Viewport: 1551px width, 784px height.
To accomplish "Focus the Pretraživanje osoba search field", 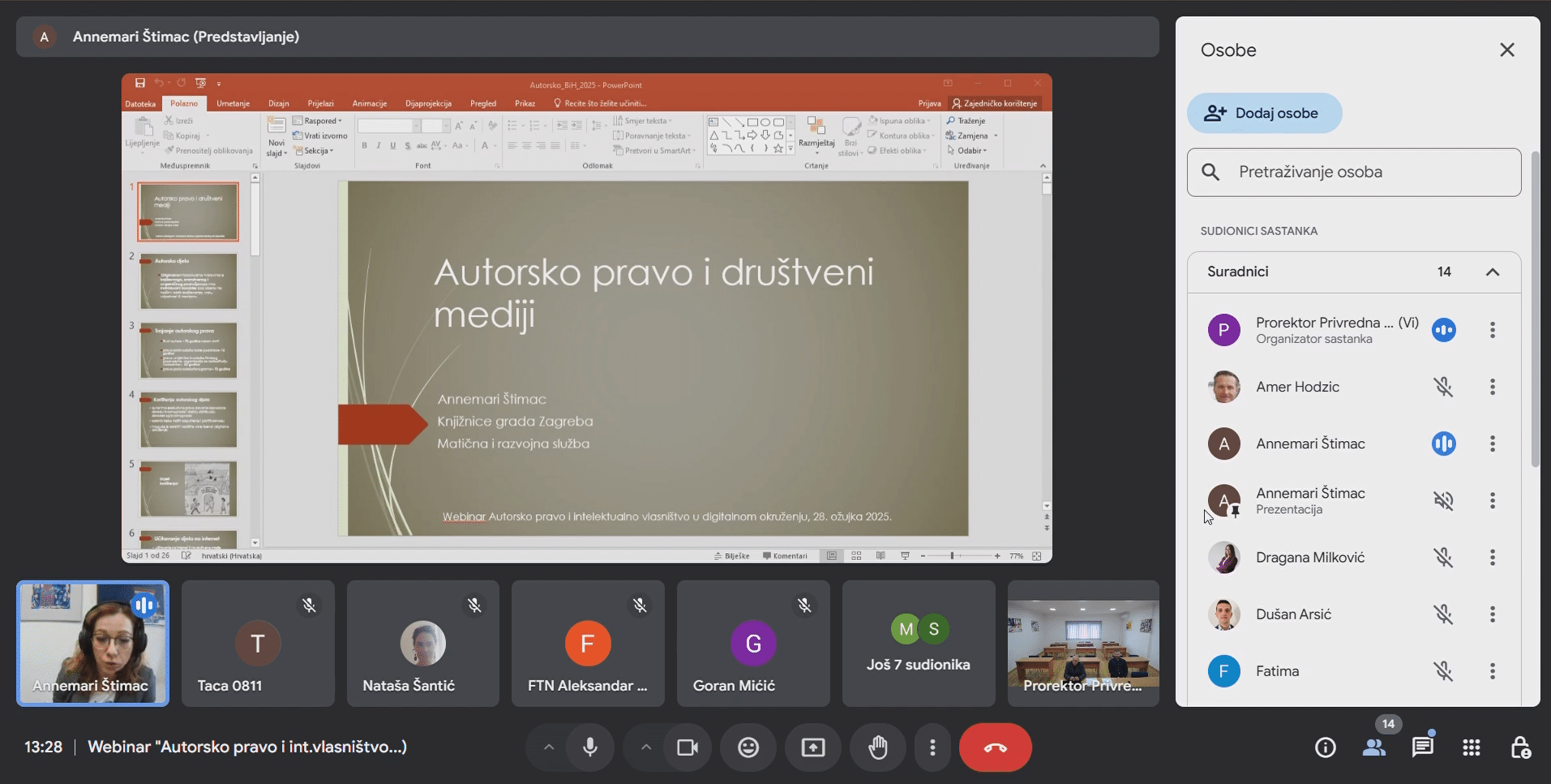I will tap(1354, 172).
